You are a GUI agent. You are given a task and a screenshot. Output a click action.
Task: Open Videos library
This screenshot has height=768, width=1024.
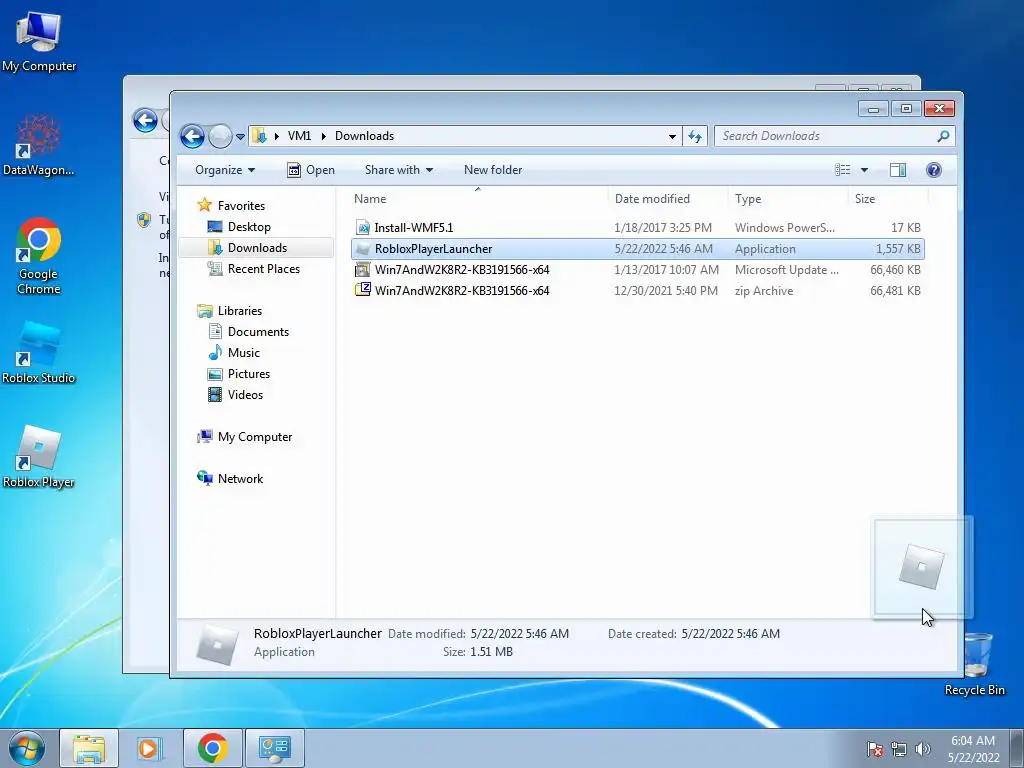pos(245,394)
